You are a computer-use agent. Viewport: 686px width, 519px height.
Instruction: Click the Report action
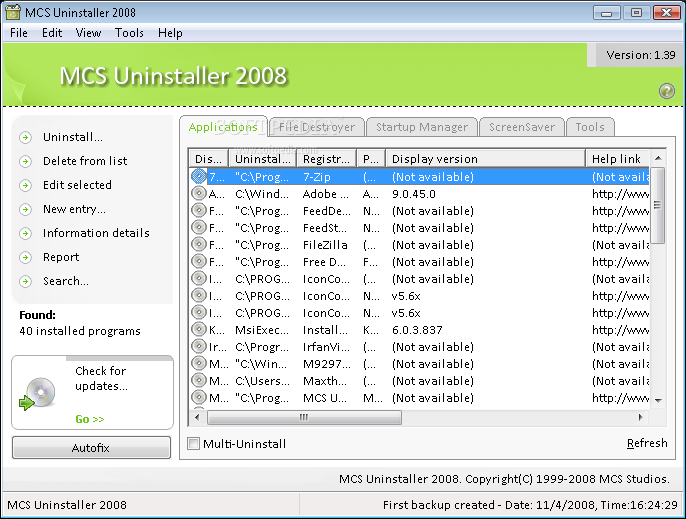pyautogui.click(x=61, y=257)
